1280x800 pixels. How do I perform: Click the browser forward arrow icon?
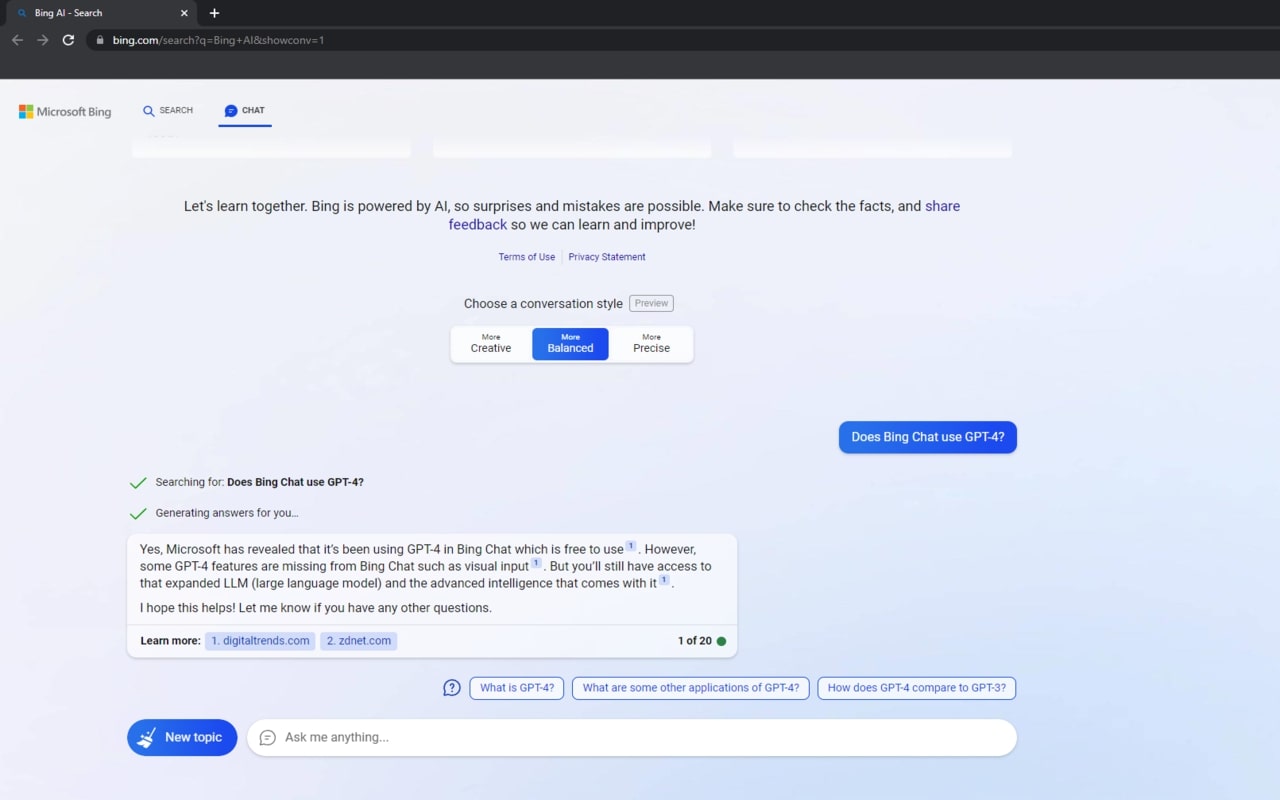pyautogui.click(x=42, y=40)
